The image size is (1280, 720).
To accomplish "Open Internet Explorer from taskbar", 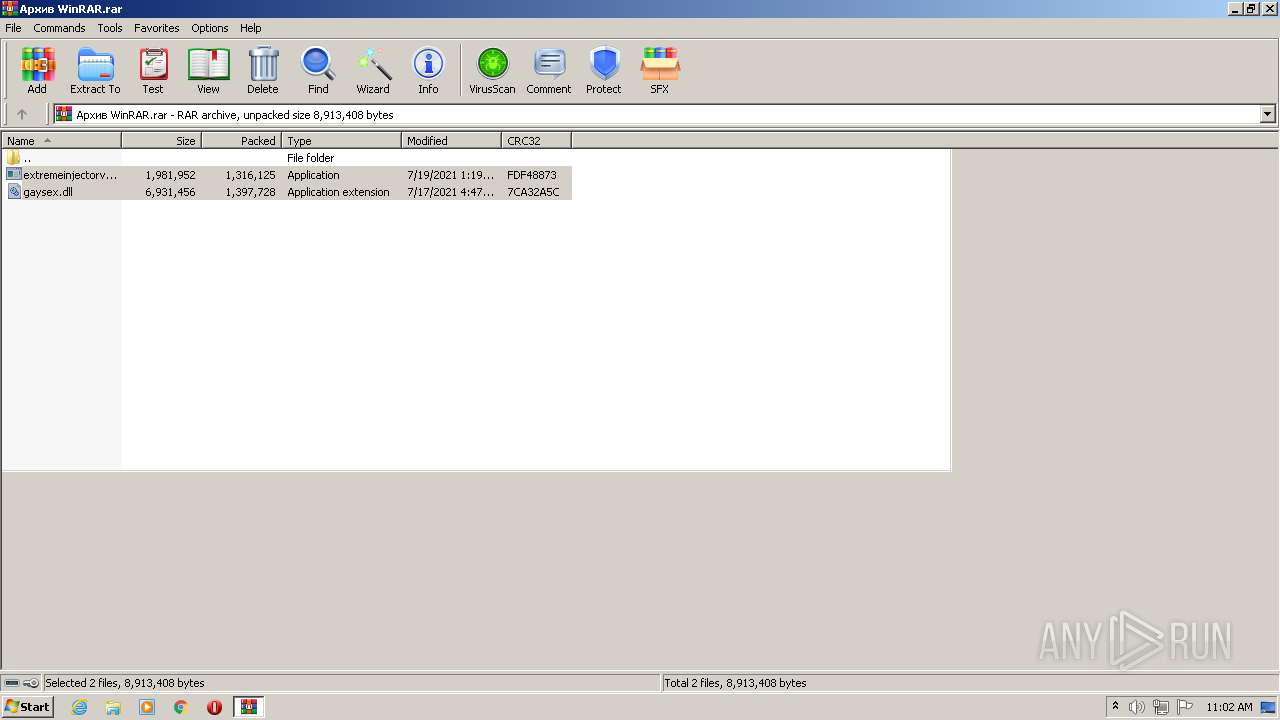I will click(79, 707).
